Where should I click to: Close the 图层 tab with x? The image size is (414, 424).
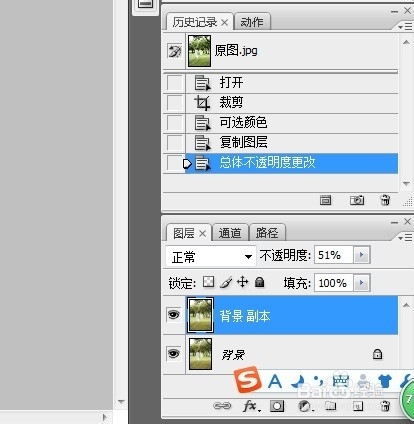[x=202, y=234]
